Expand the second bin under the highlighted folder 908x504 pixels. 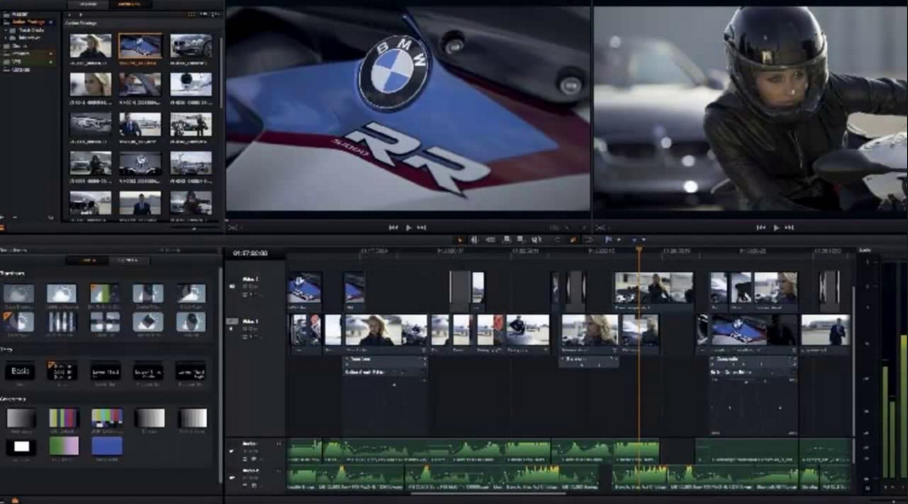tap(6, 38)
